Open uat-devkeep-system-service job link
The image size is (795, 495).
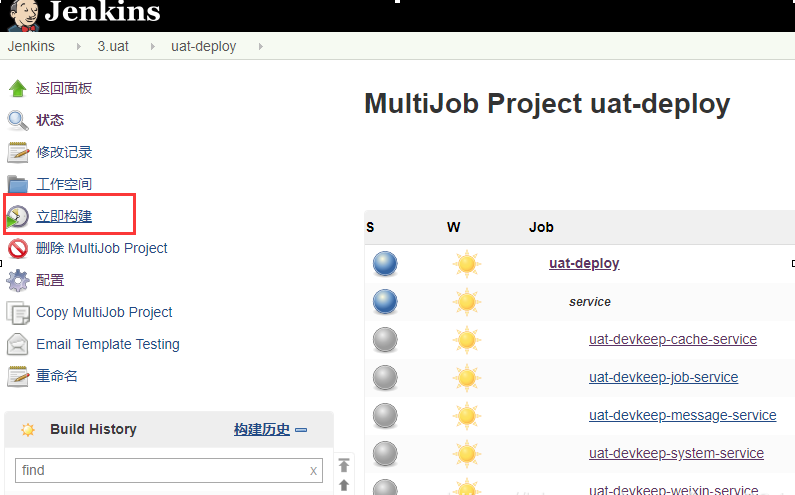pyautogui.click(x=676, y=453)
